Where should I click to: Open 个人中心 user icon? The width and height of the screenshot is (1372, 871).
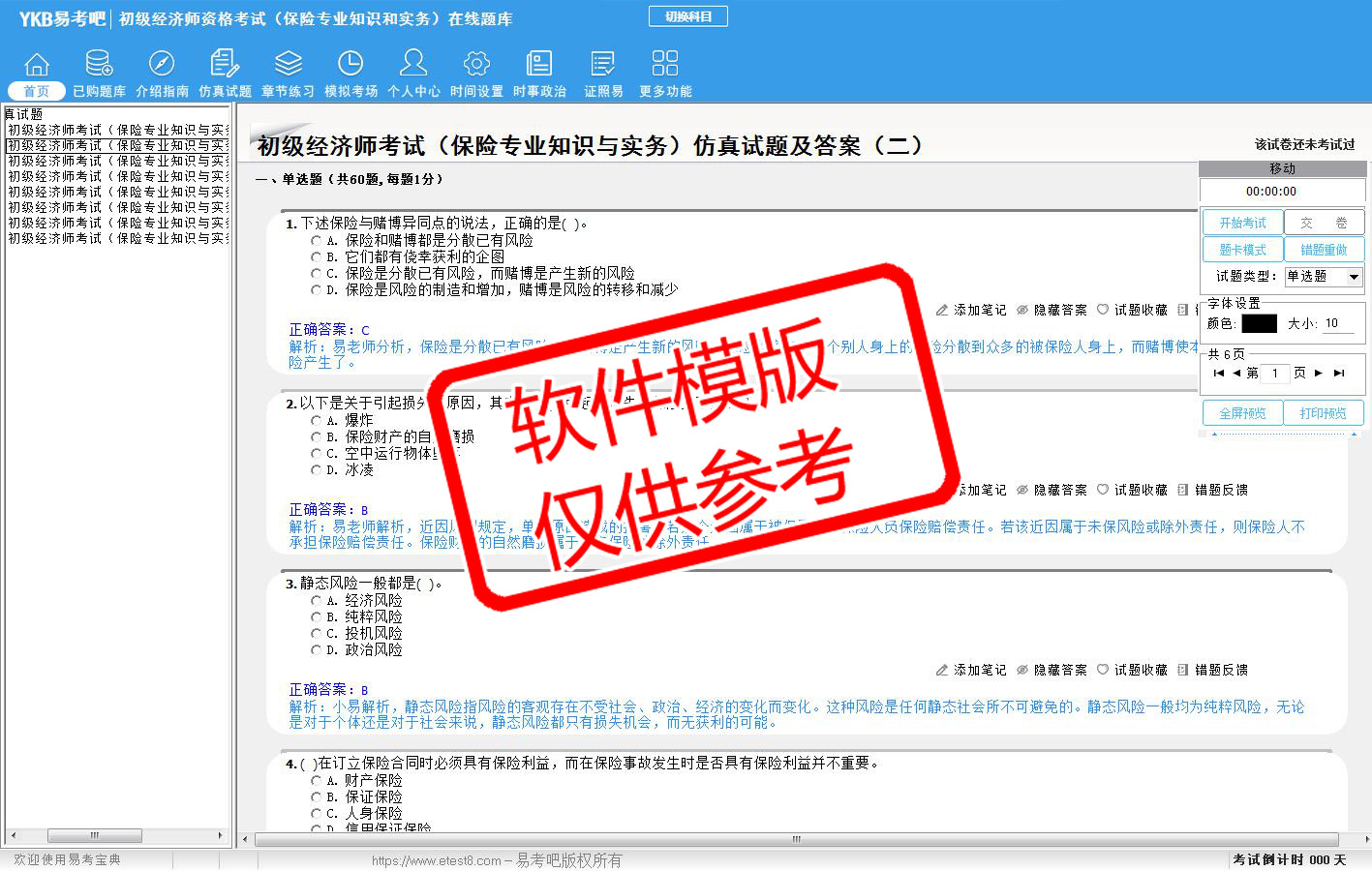[x=413, y=65]
